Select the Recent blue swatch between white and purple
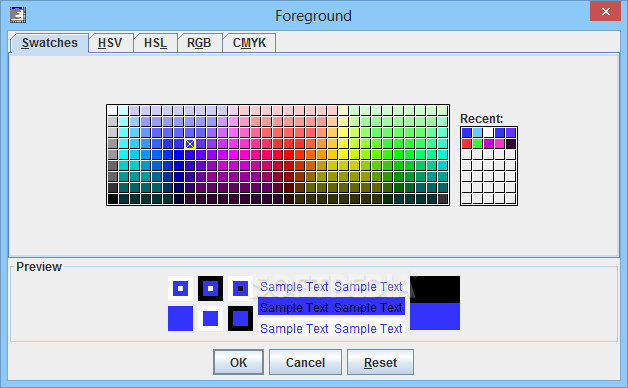Screen dimensions: 628x388 click(x=500, y=133)
